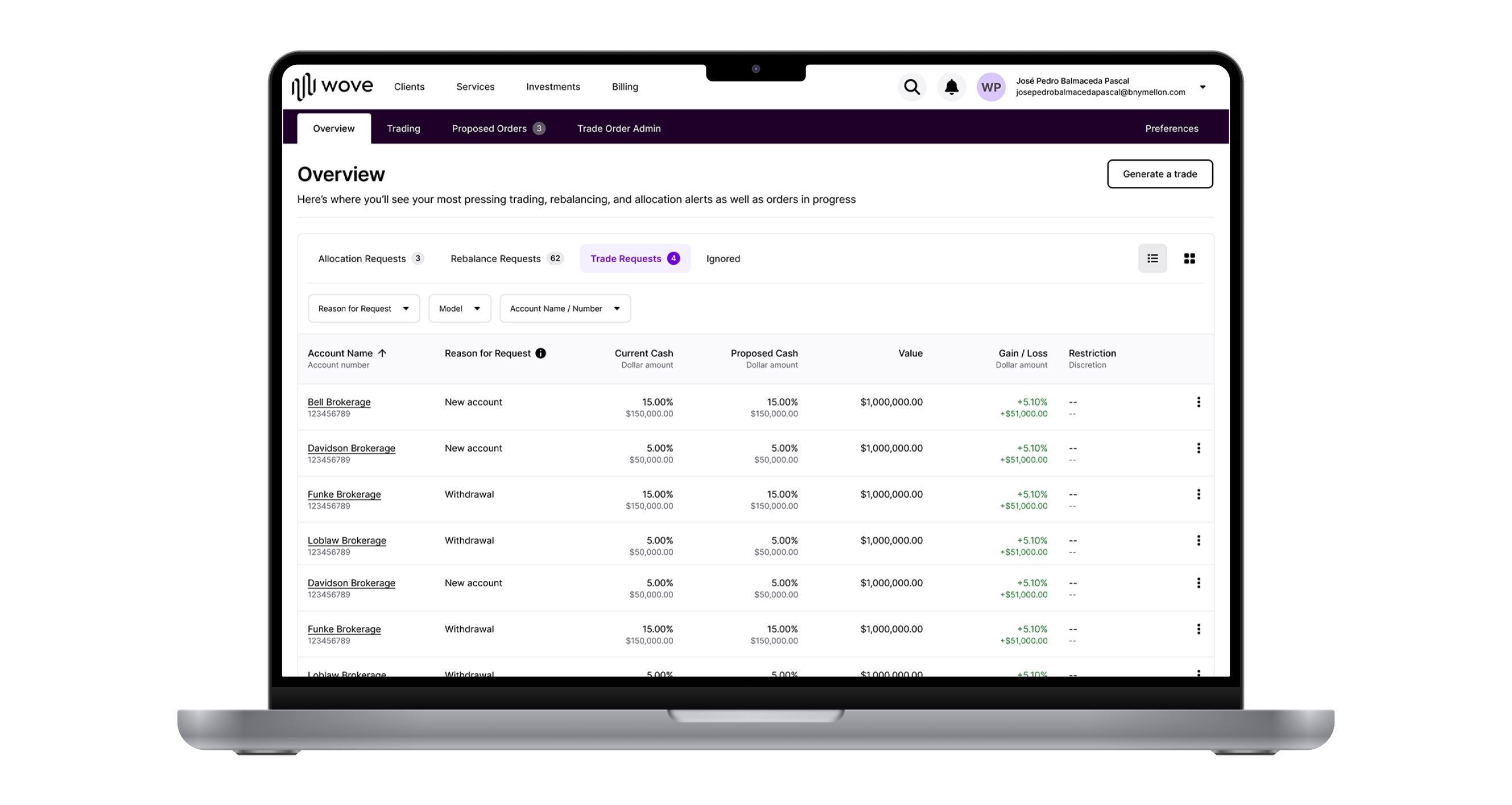Click the Reason for Request column header
This screenshot has width=1512, height=805.
(x=487, y=353)
